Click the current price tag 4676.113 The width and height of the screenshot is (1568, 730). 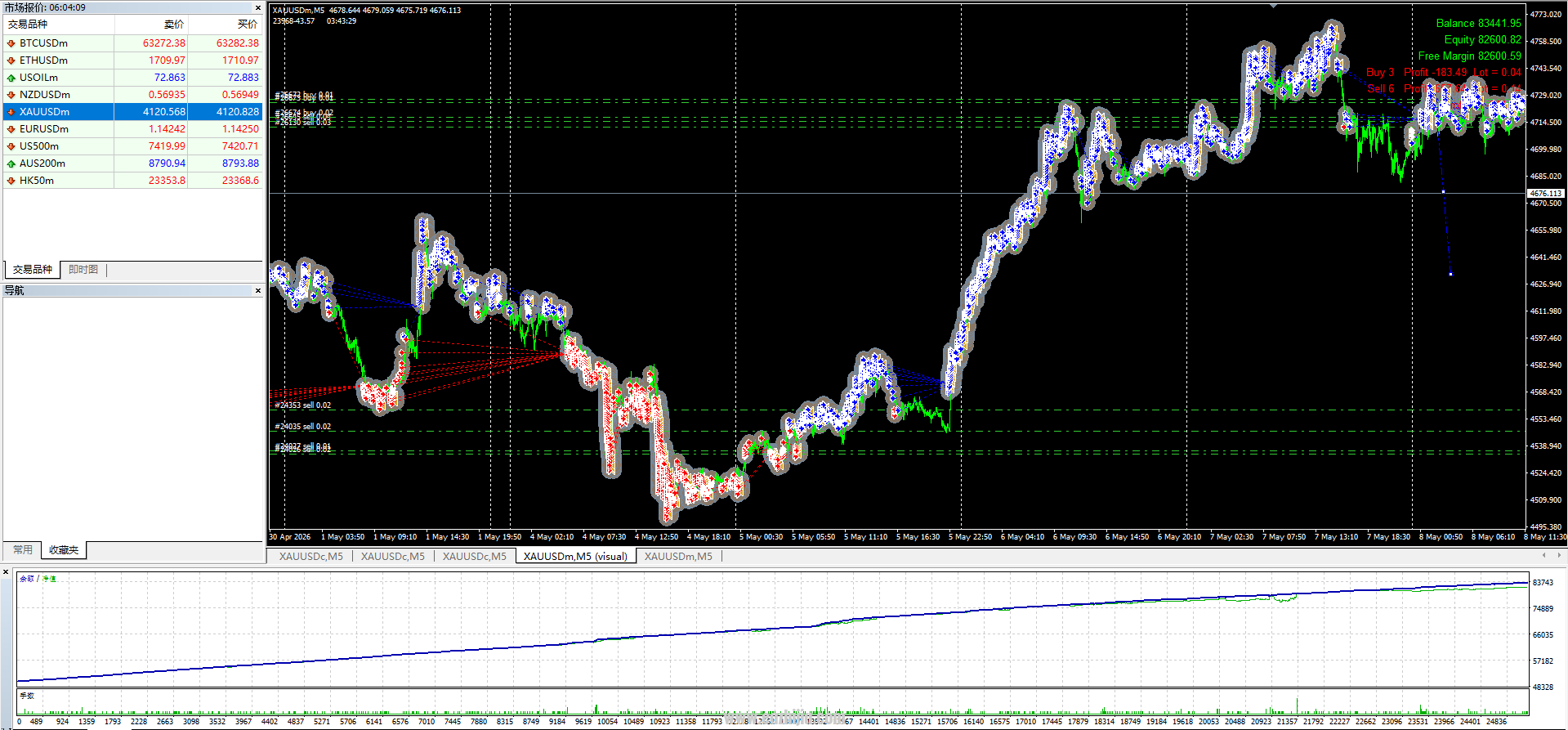pos(1545,194)
